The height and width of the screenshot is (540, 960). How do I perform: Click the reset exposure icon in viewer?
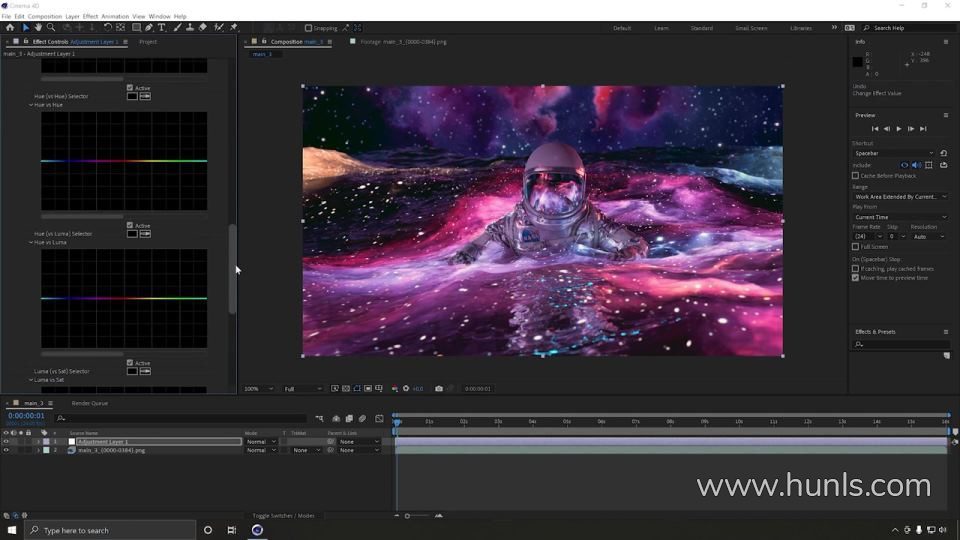405,389
